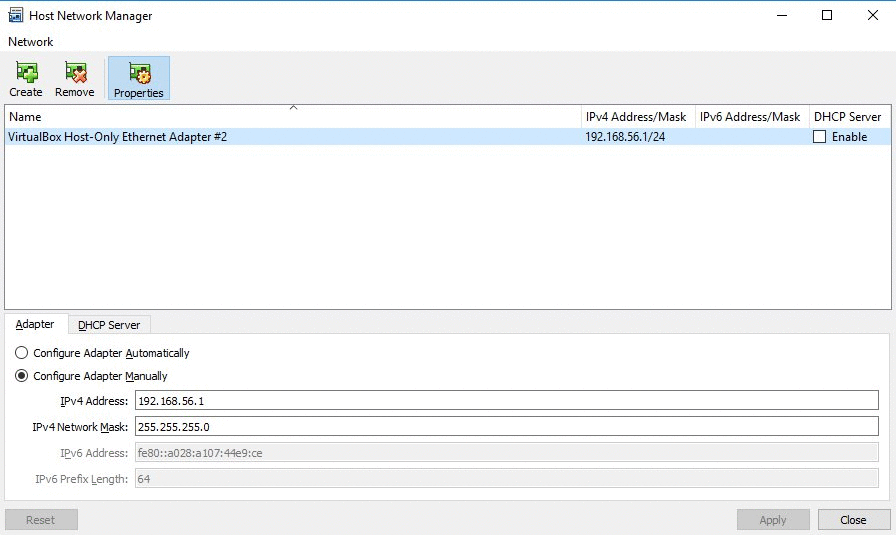
Task: Click the sort arrow above Name column
Action: [x=293, y=108]
